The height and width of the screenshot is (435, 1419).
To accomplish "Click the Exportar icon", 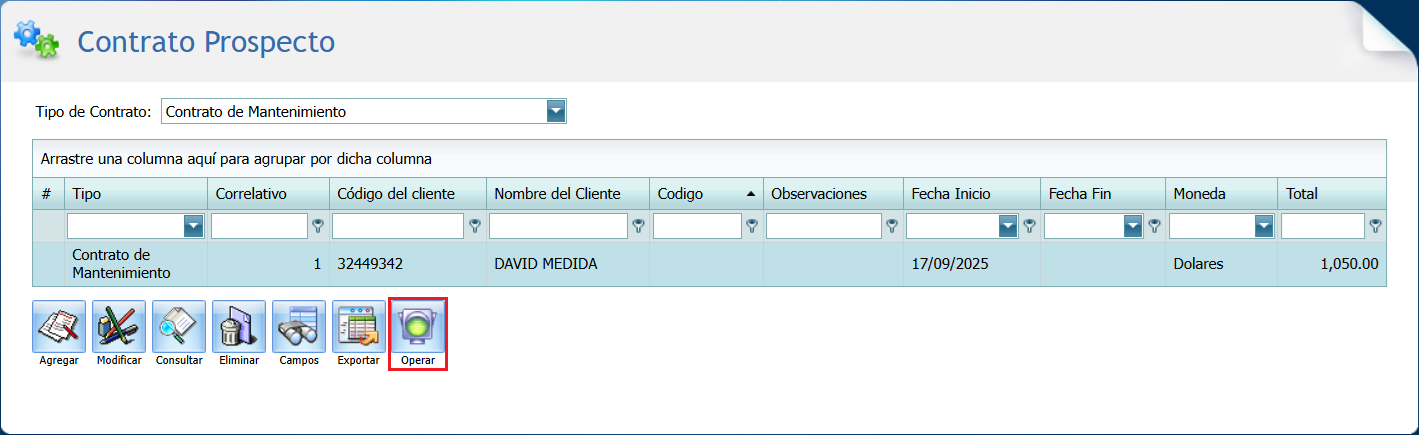I will point(358,327).
